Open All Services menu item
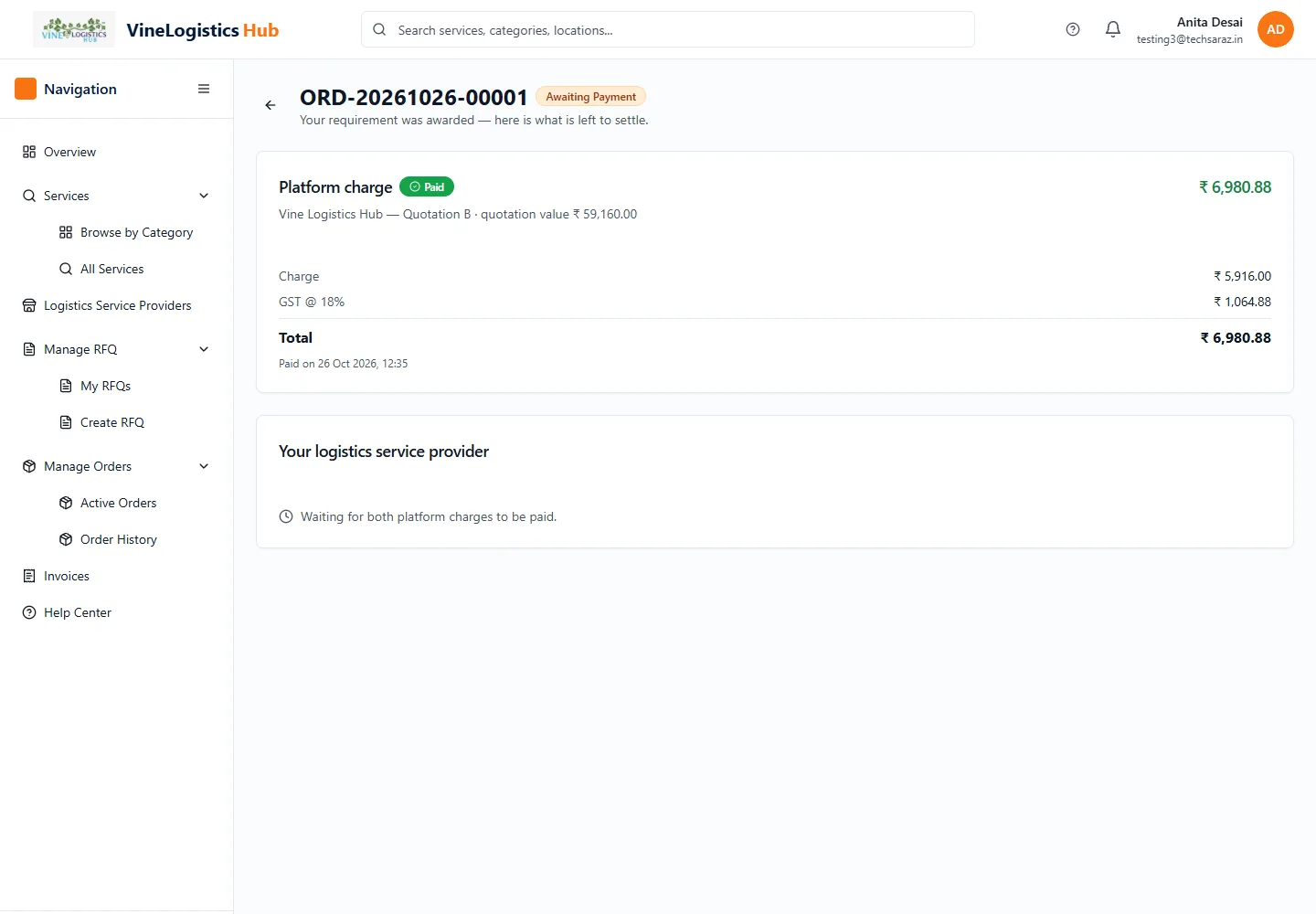This screenshot has height=914, width=1316. point(135,269)
